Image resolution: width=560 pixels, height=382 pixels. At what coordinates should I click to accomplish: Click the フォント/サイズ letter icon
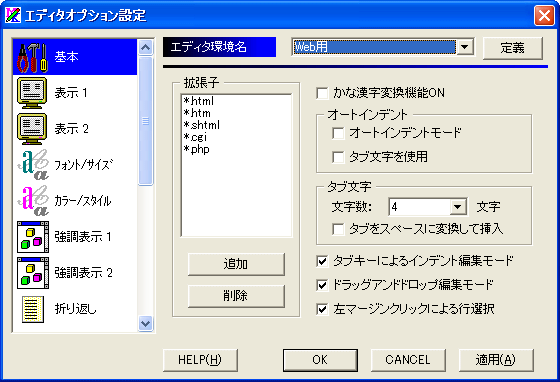(x=33, y=165)
